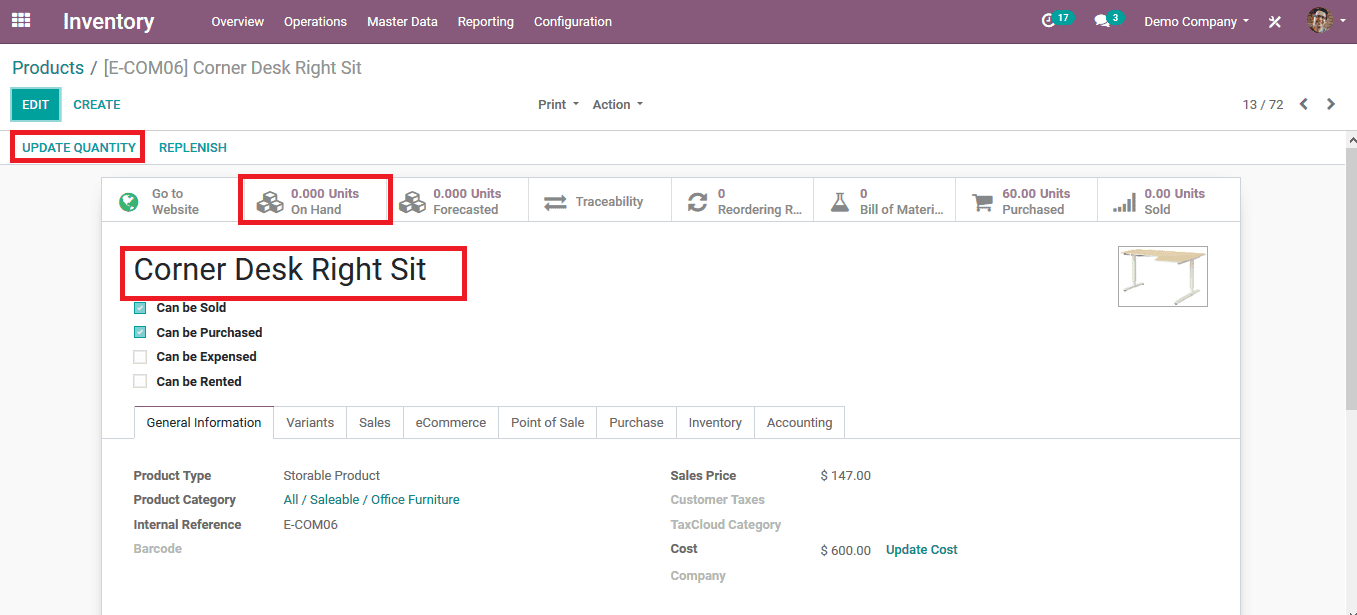Screen dimensions: 1357x615
Task: Click the EDIT button
Action: click(x=36, y=104)
